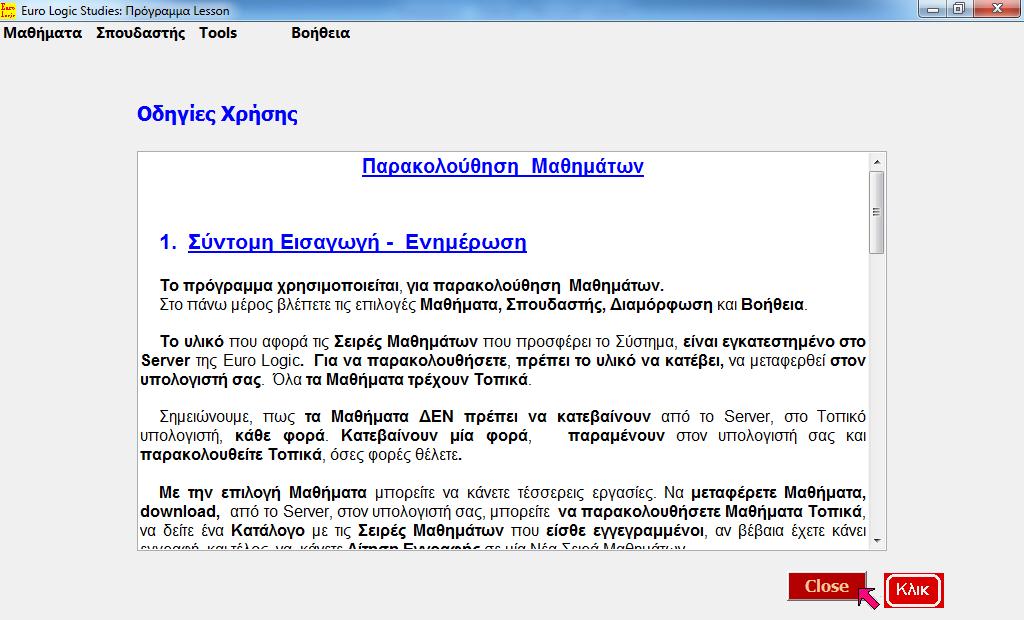Click the Euro Logic icon in the title bar
The width and height of the screenshot is (1024, 620).
(10, 10)
